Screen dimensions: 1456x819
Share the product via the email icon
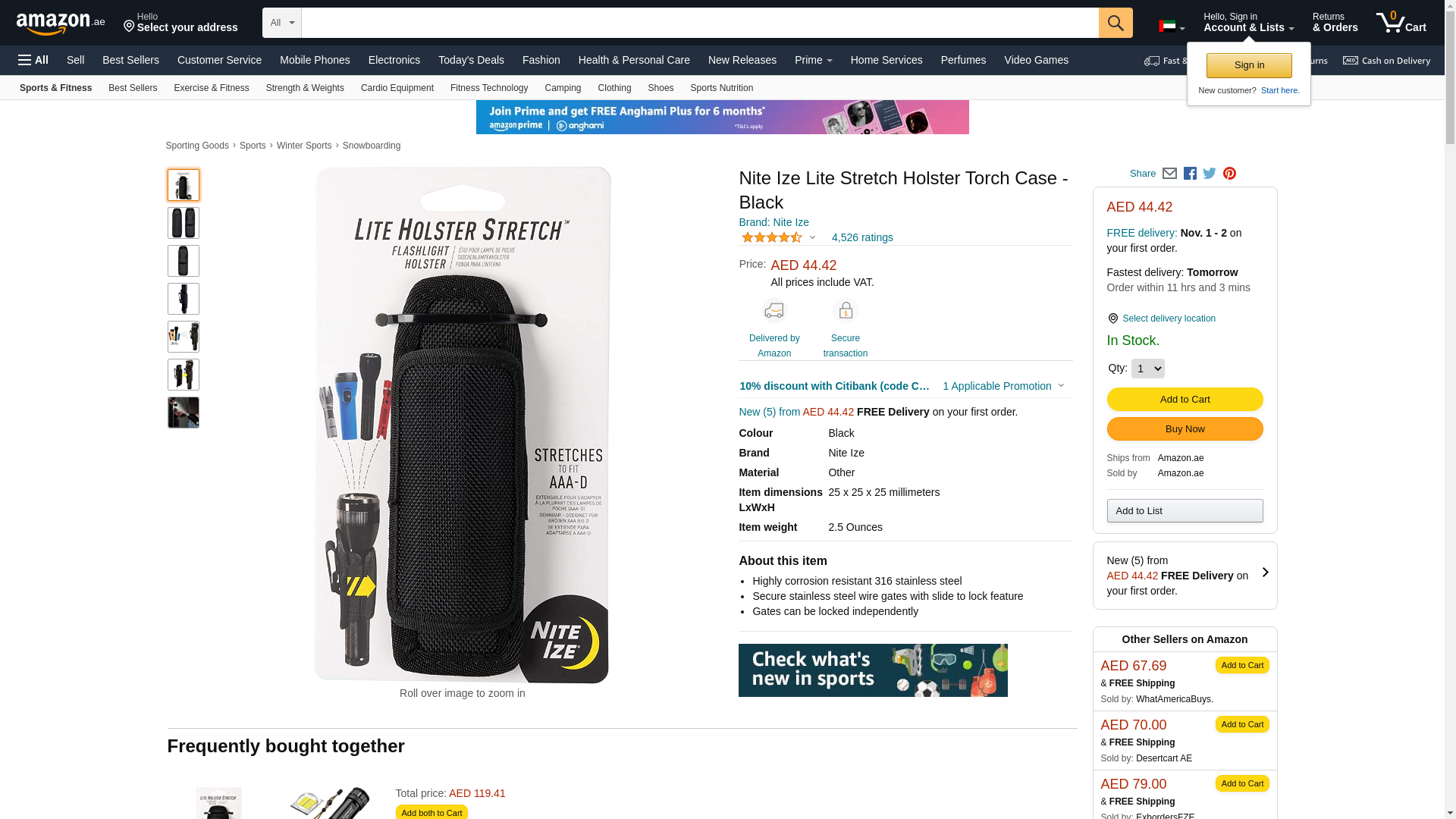tap(1169, 174)
